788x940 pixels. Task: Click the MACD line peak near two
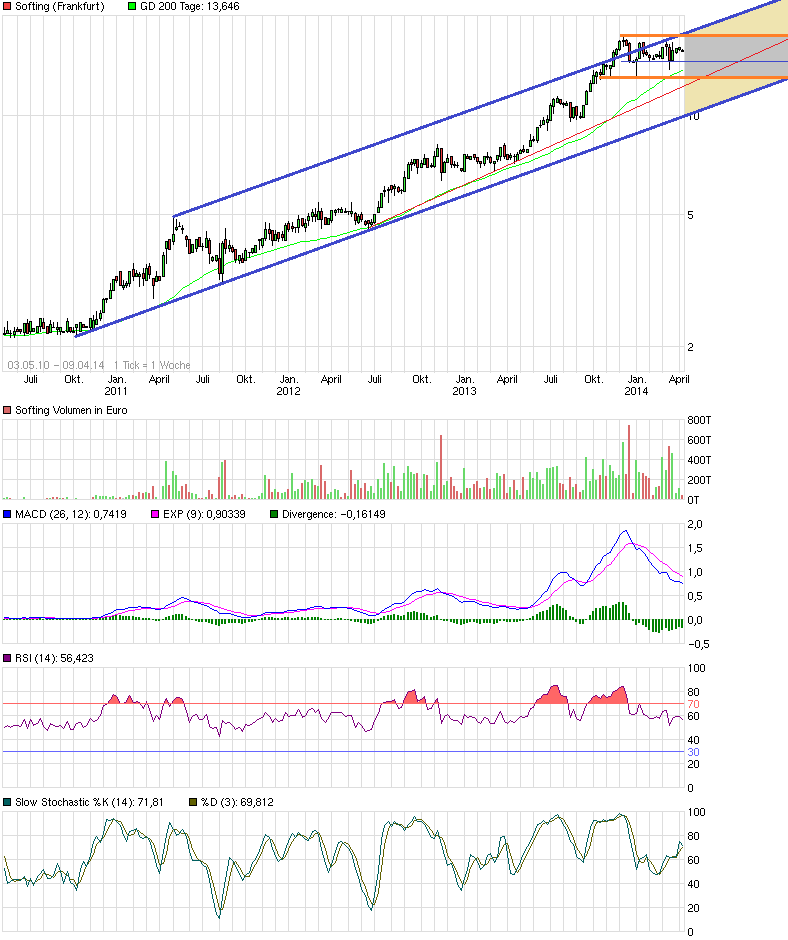click(x=625, y=531)
